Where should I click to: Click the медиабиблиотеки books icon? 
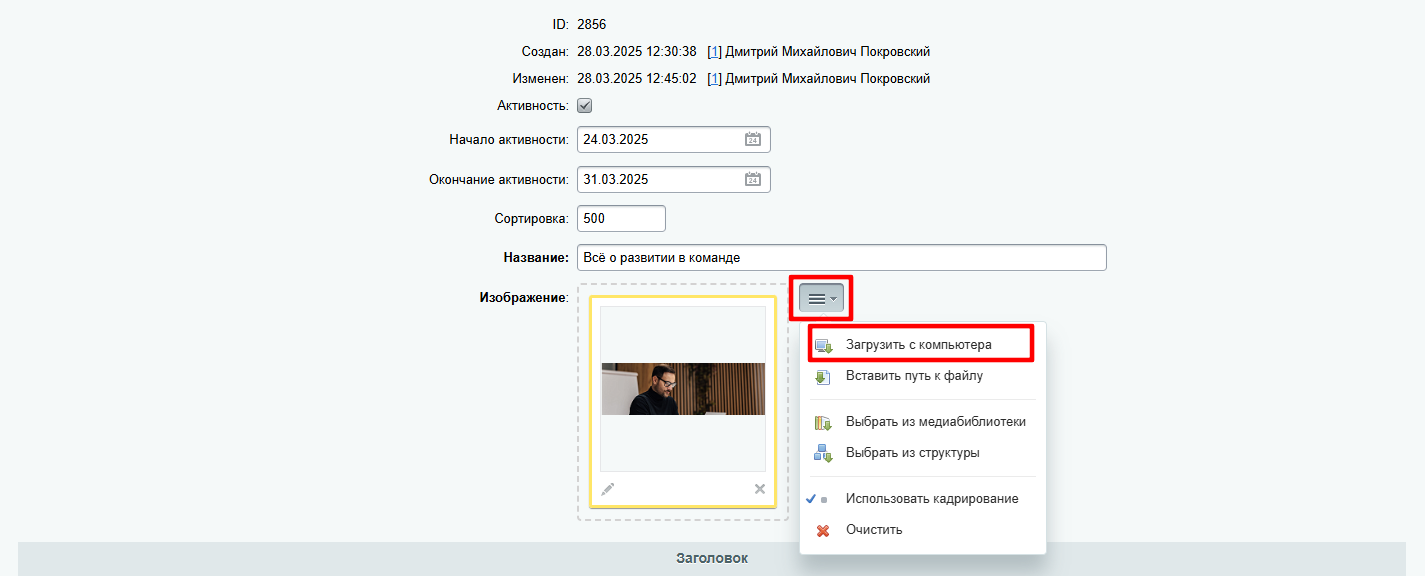[823, 422]
